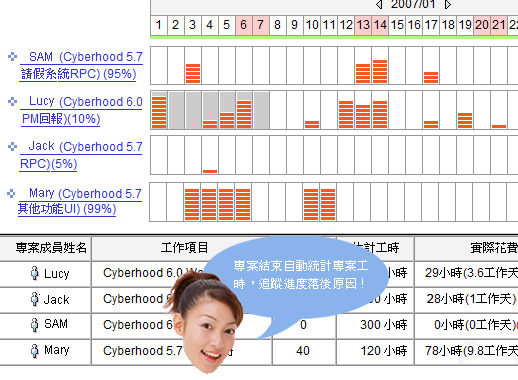Open Jack Cyberhood 5.7 RPC link

coord(81,155)
